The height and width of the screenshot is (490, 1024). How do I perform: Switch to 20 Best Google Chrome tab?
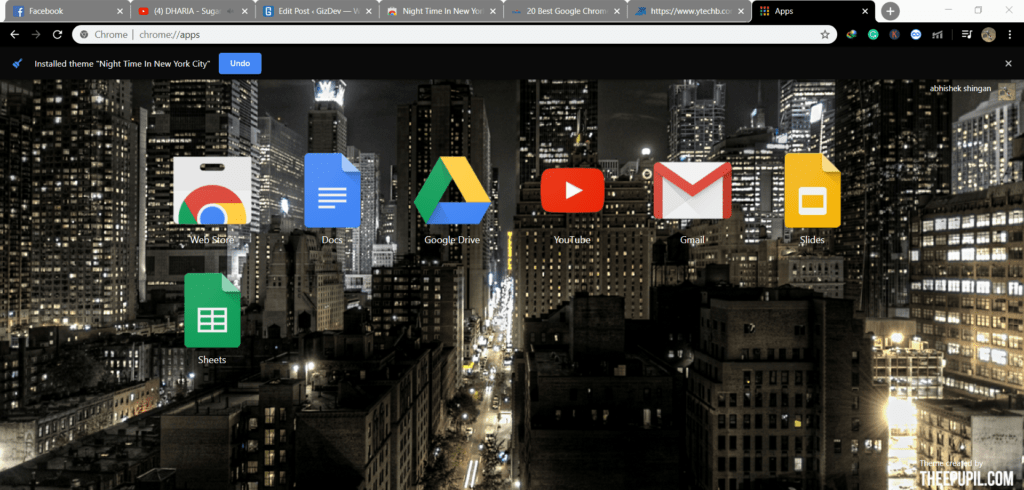click(564, 11)
